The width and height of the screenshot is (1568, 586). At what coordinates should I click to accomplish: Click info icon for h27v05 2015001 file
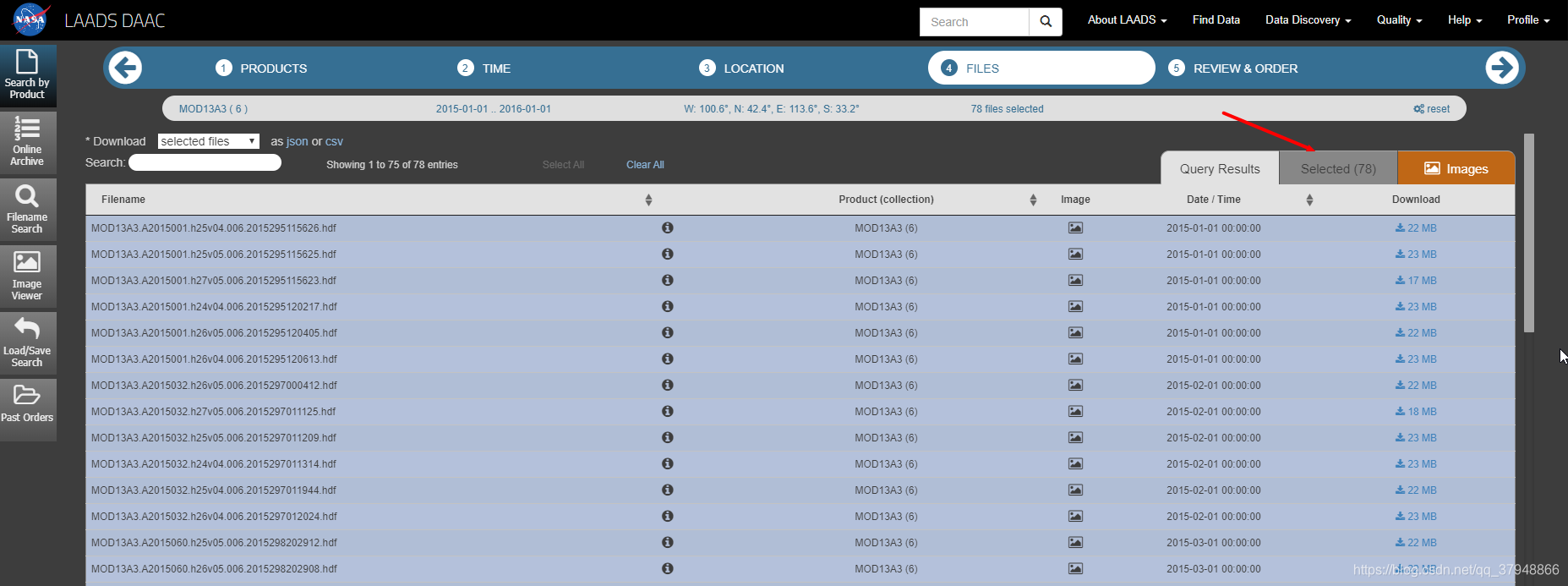pyautogui.click(x=667, y=280)
